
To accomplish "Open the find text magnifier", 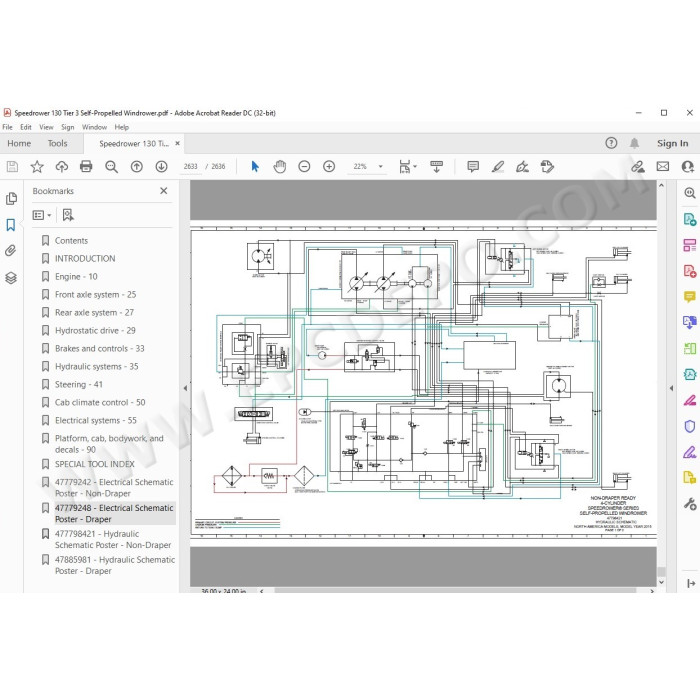I will click(111, 167).
